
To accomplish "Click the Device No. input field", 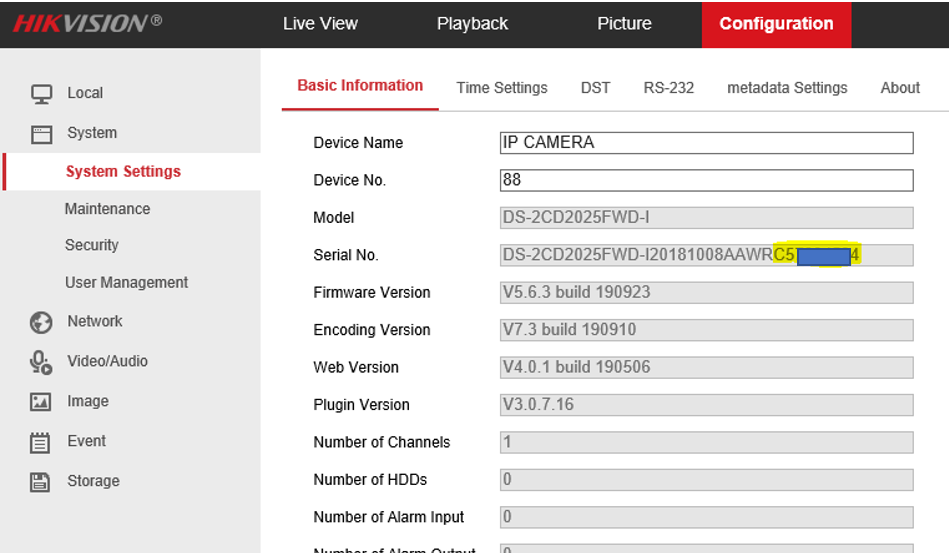I will tap(706, 181).
